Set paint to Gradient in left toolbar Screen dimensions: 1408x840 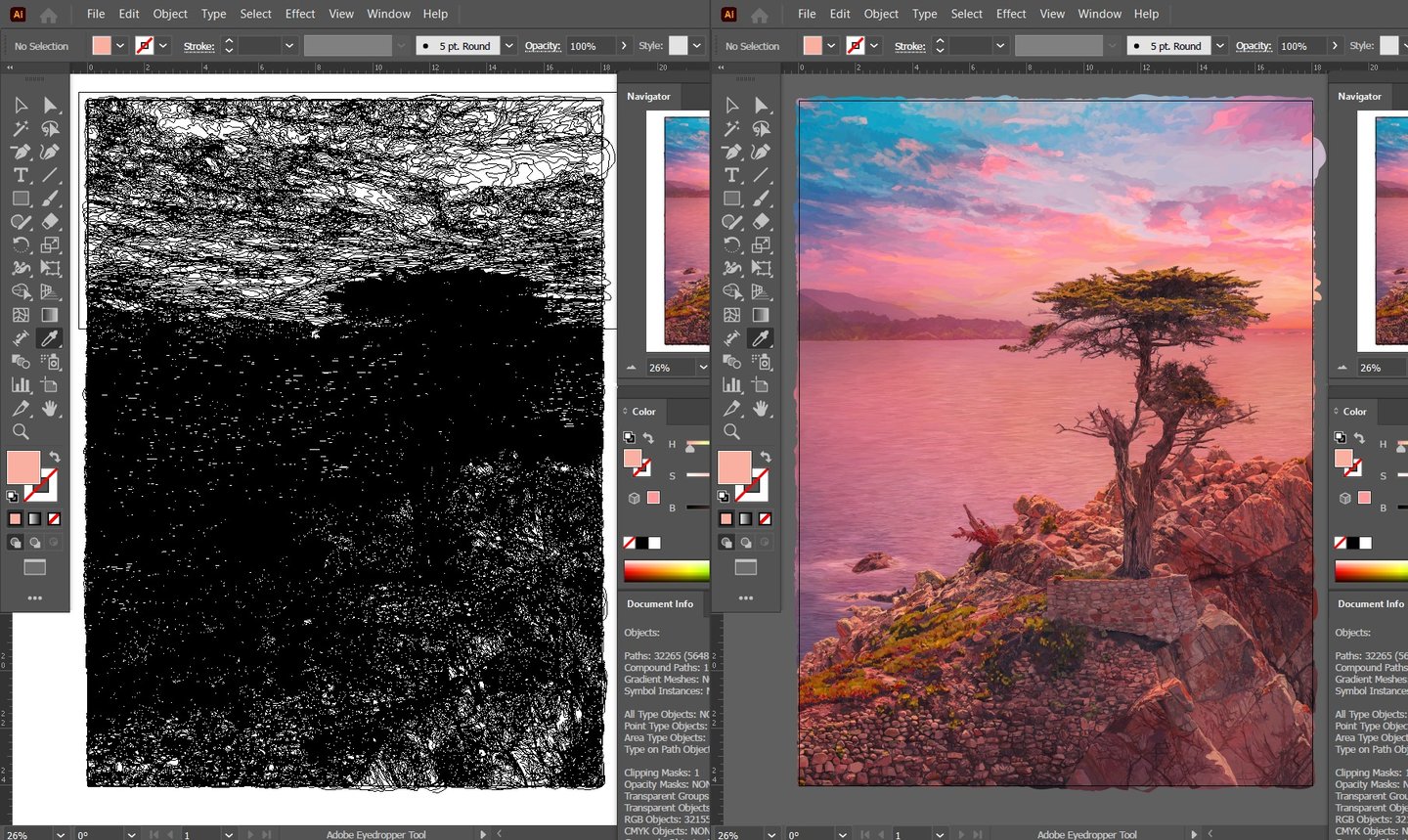34,518
